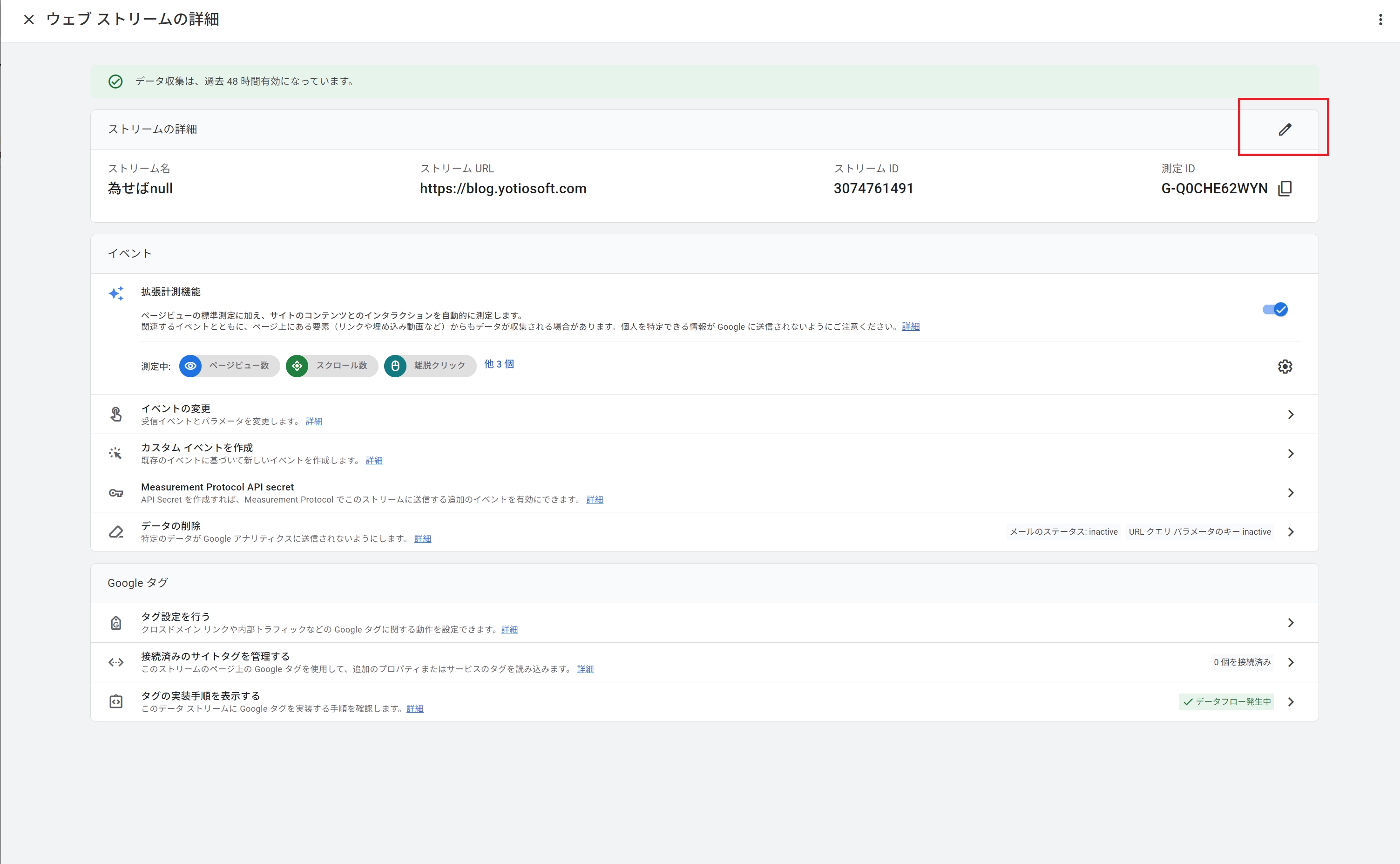
Task: Edit stream details with the pencil icon
Action: pos(1285,129)
